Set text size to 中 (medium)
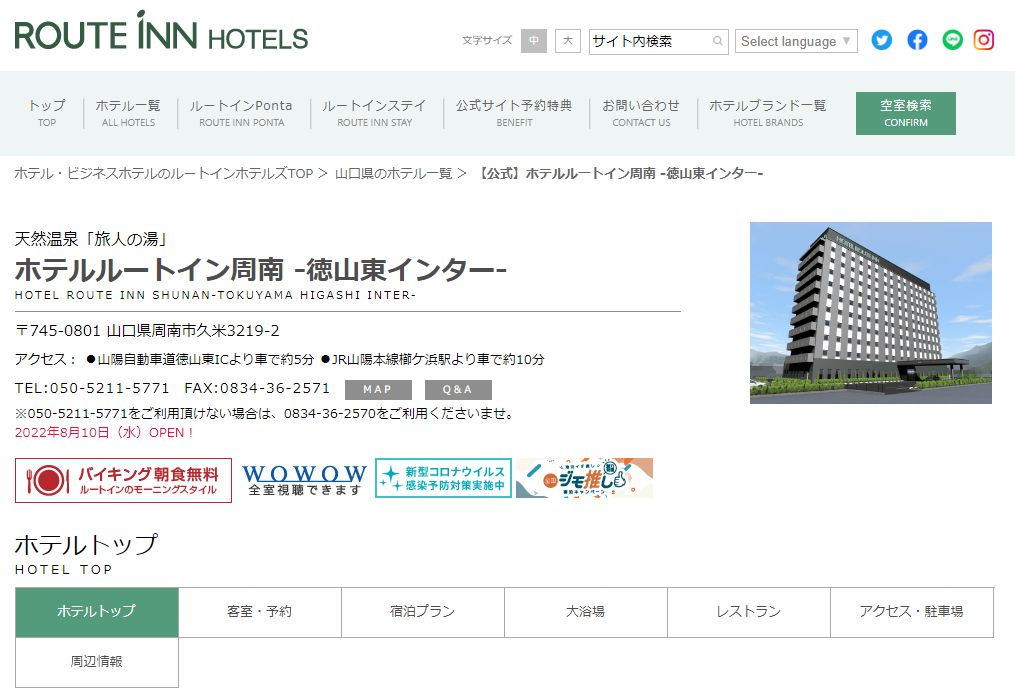1015x696 pixels. [x=533, y=41]
